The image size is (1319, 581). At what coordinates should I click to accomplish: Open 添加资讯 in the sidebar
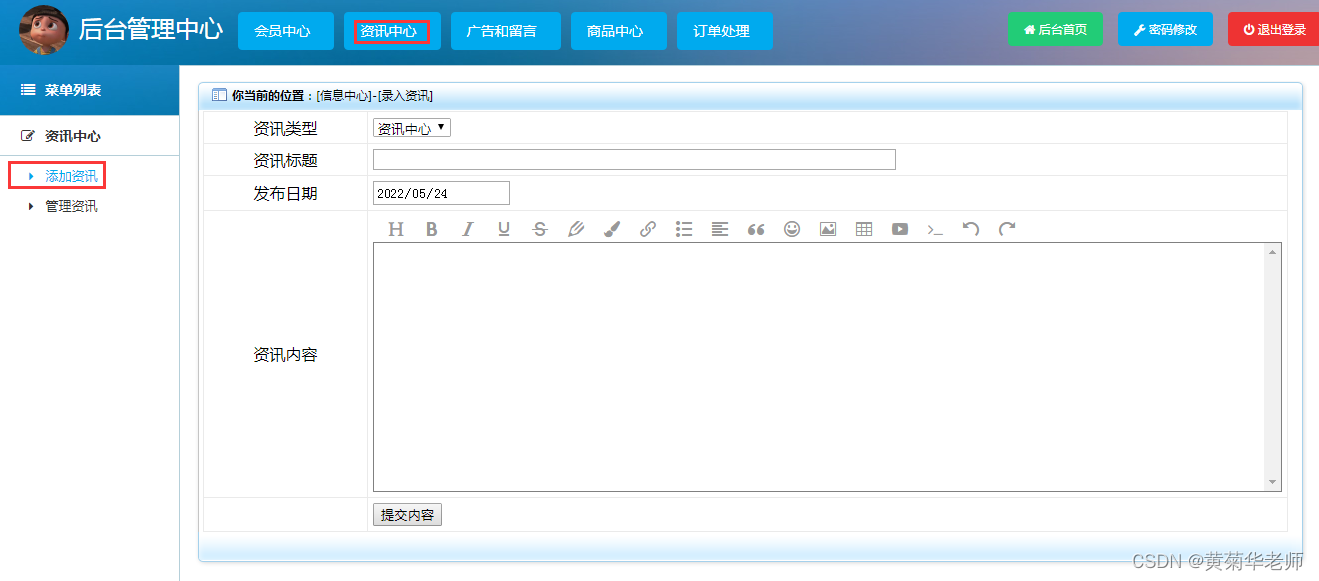[71, 176]
